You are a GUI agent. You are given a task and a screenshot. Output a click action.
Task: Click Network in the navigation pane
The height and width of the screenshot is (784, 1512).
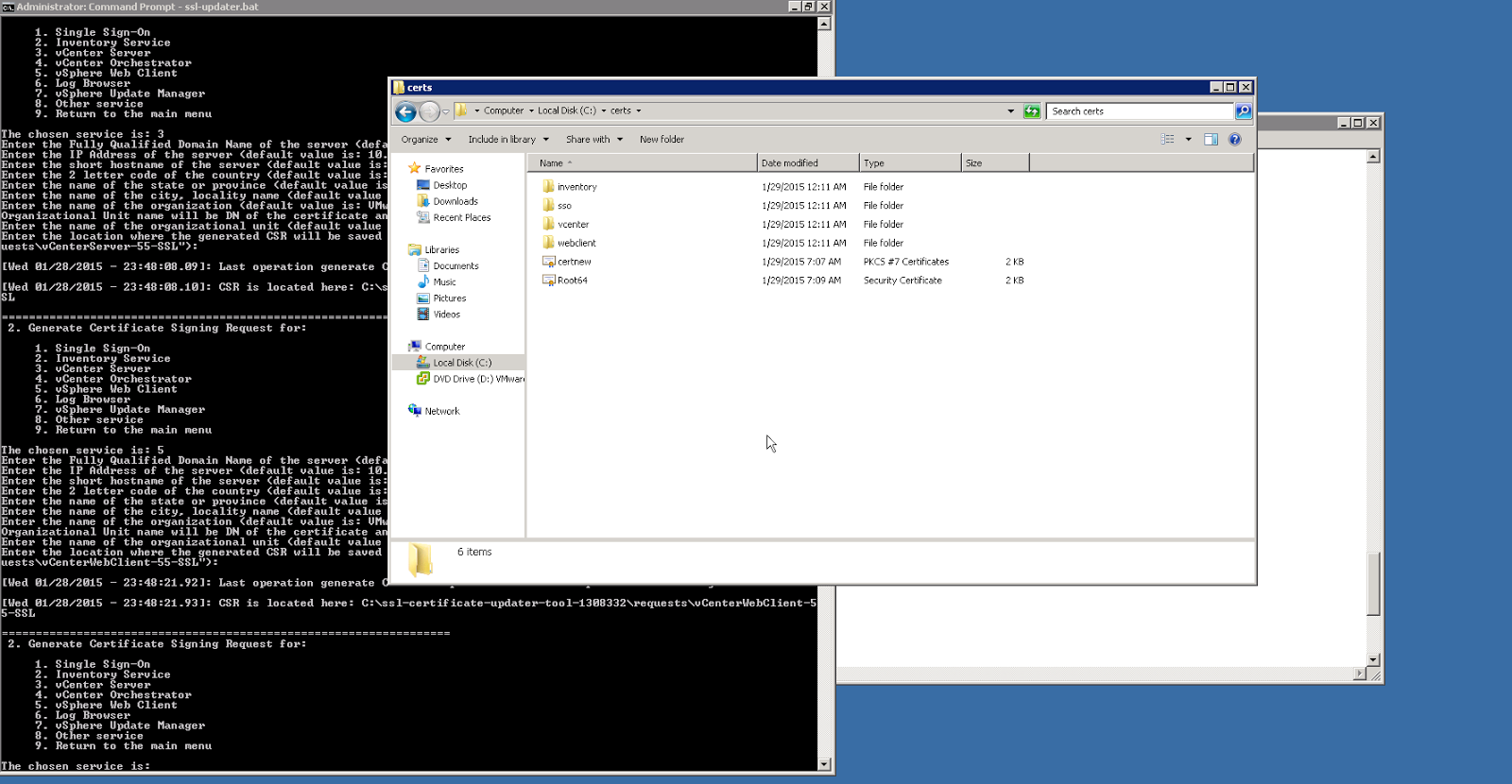(441, 411)
